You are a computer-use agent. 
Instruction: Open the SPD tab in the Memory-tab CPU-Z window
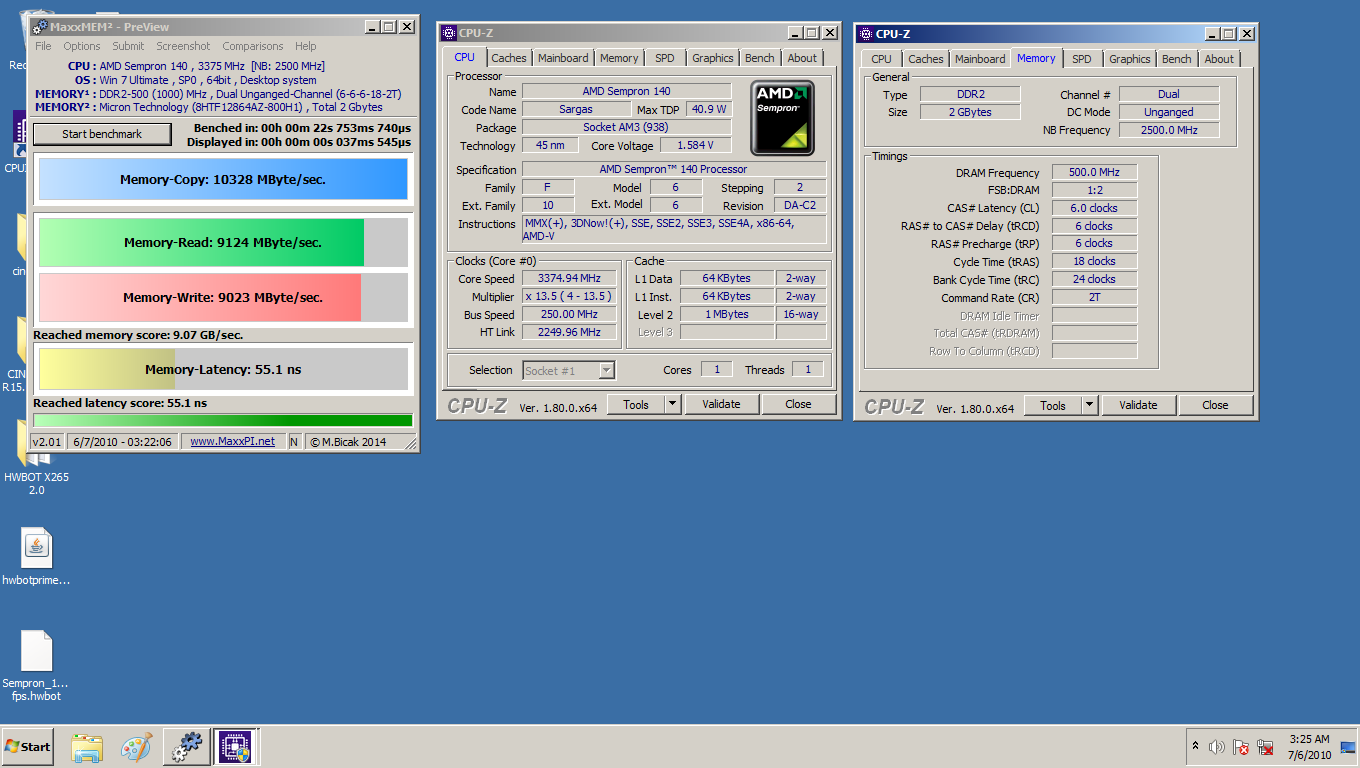tap(1081, 59)
